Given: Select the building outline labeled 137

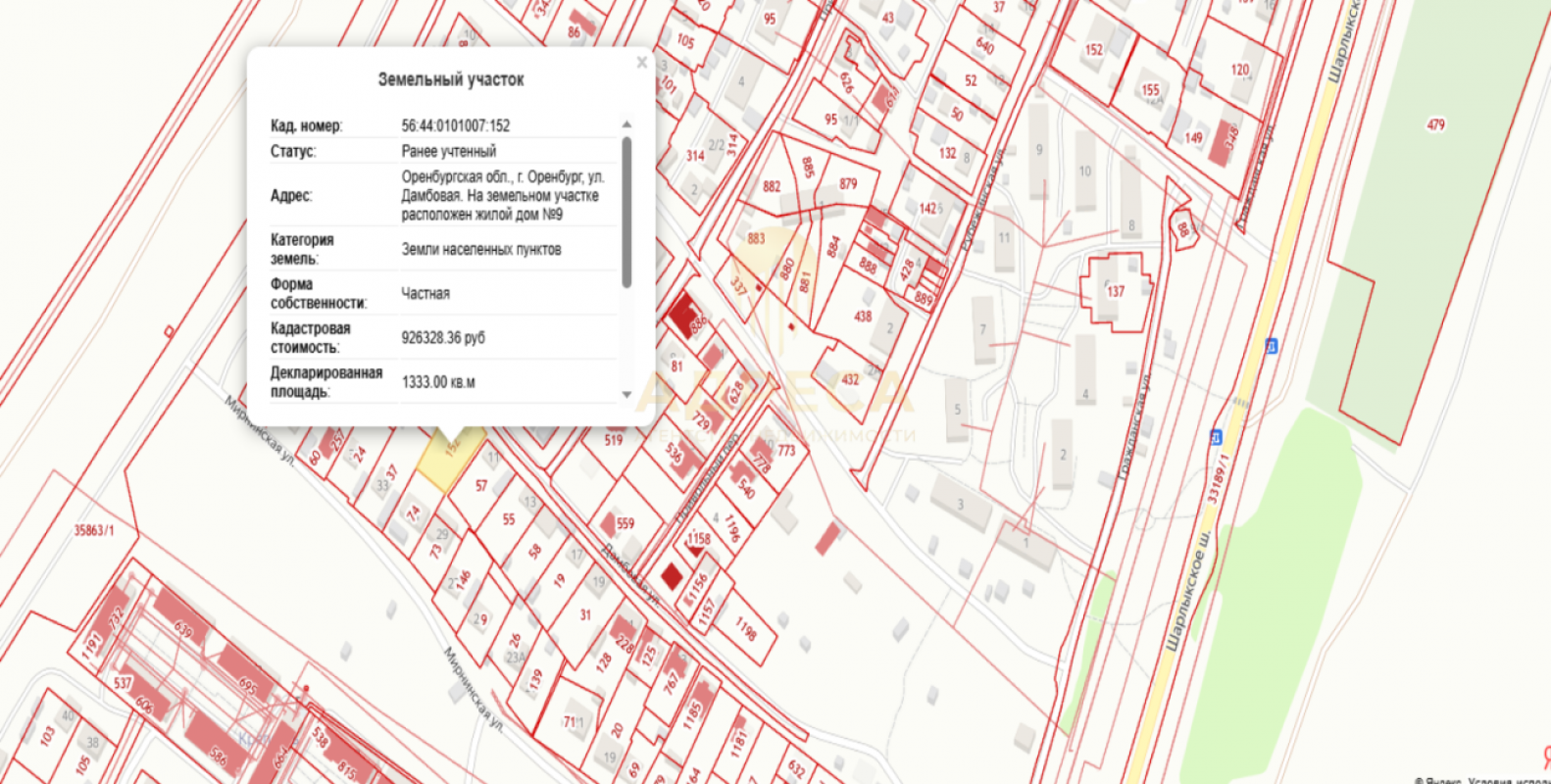Looking at the screenshot, I should tap(1115, 291).
